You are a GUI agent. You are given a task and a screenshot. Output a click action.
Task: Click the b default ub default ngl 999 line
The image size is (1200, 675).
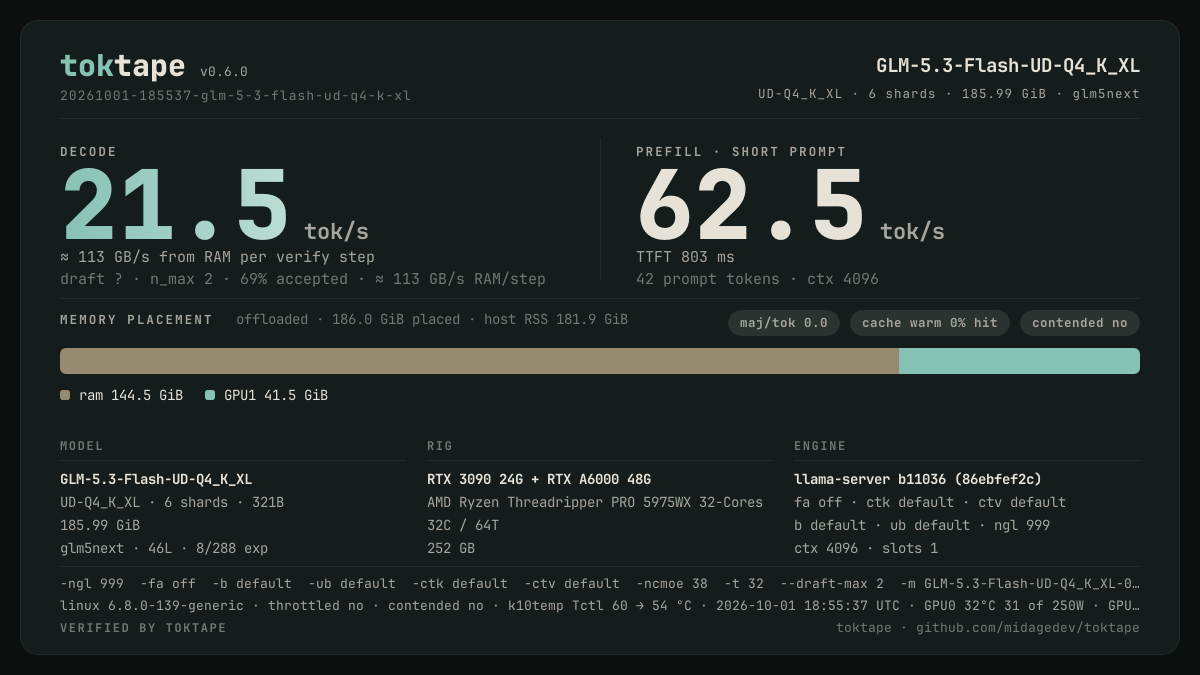click(922, 525)
